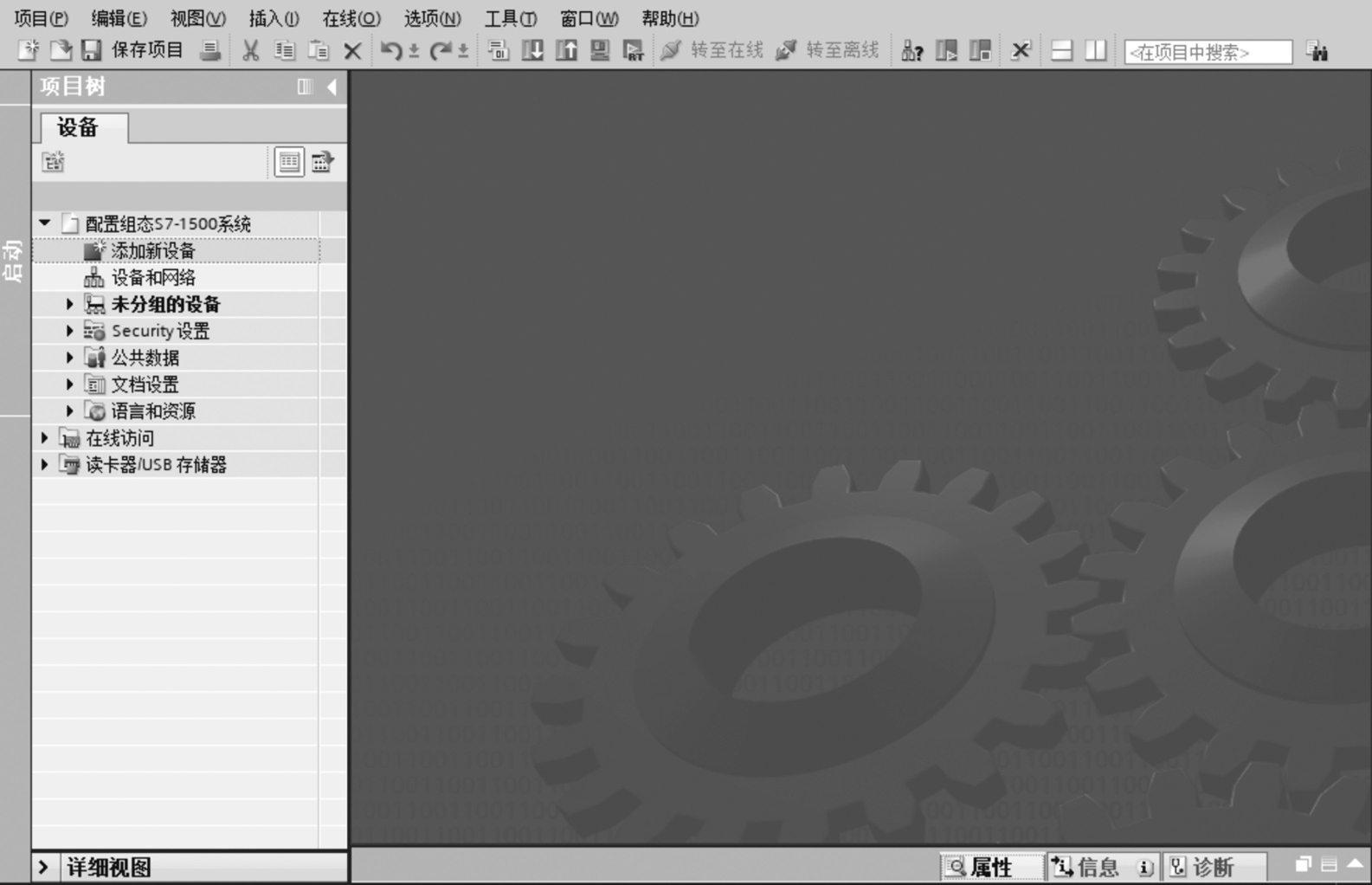
Task: Click the upload from device icon
Action: pos(566,50)
